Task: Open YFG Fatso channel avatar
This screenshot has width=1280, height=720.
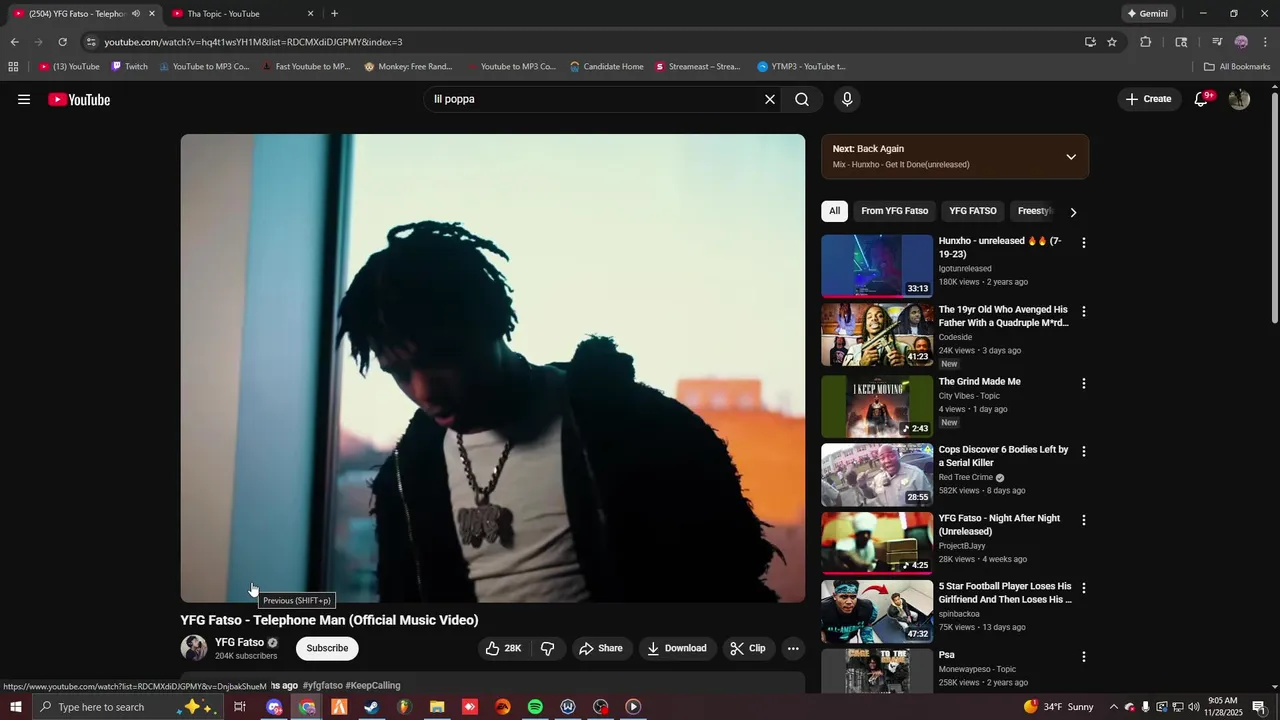Action: (x=194, y=648)
